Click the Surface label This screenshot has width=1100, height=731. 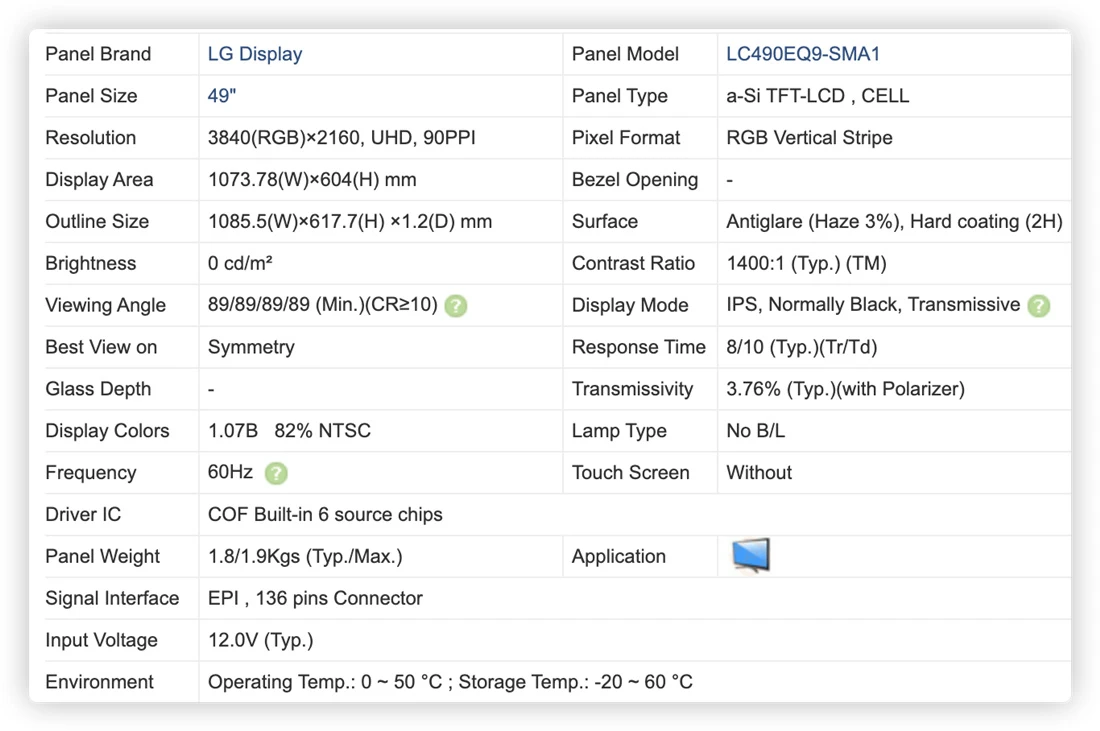(604, 222)
